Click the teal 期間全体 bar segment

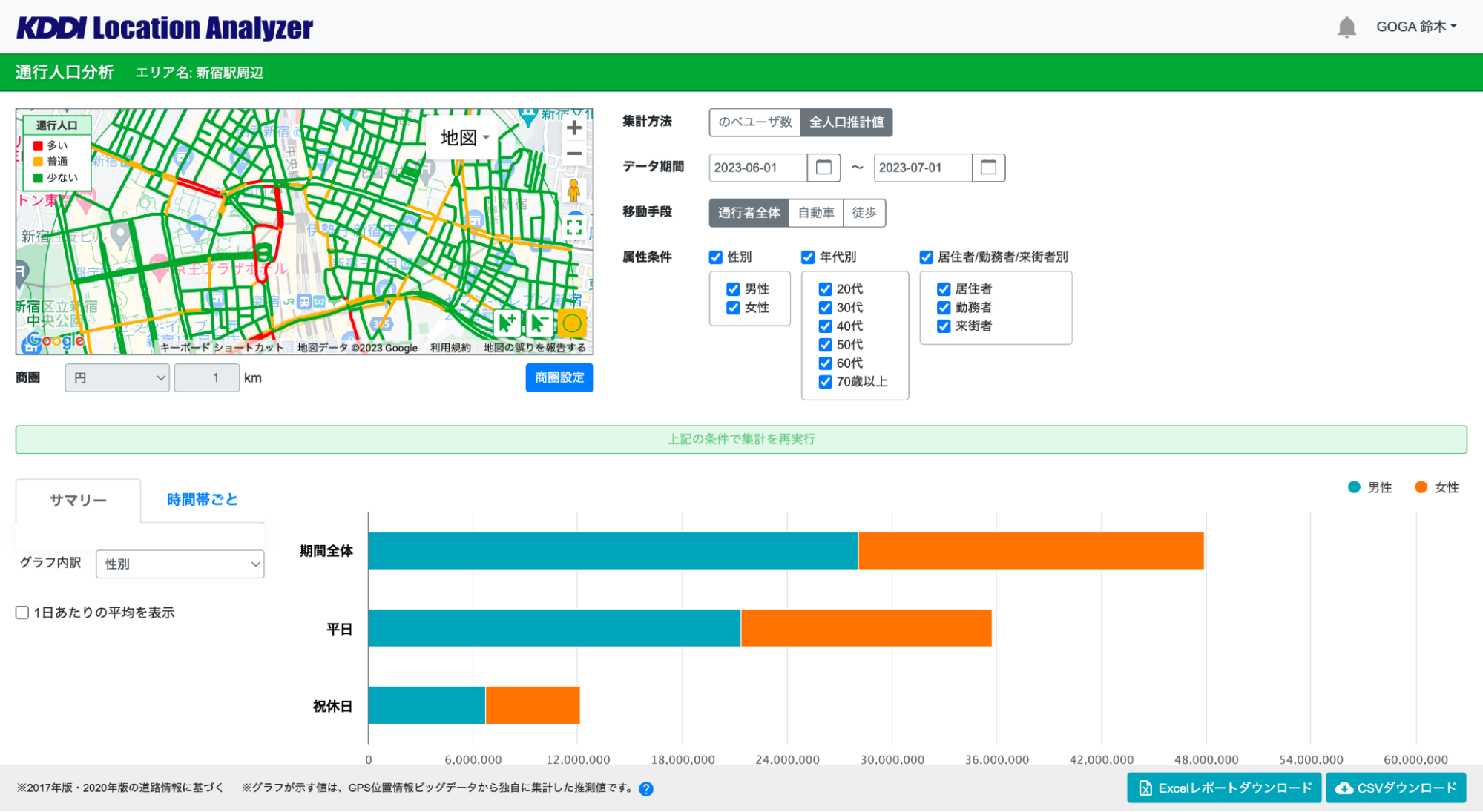pos(613,551)
